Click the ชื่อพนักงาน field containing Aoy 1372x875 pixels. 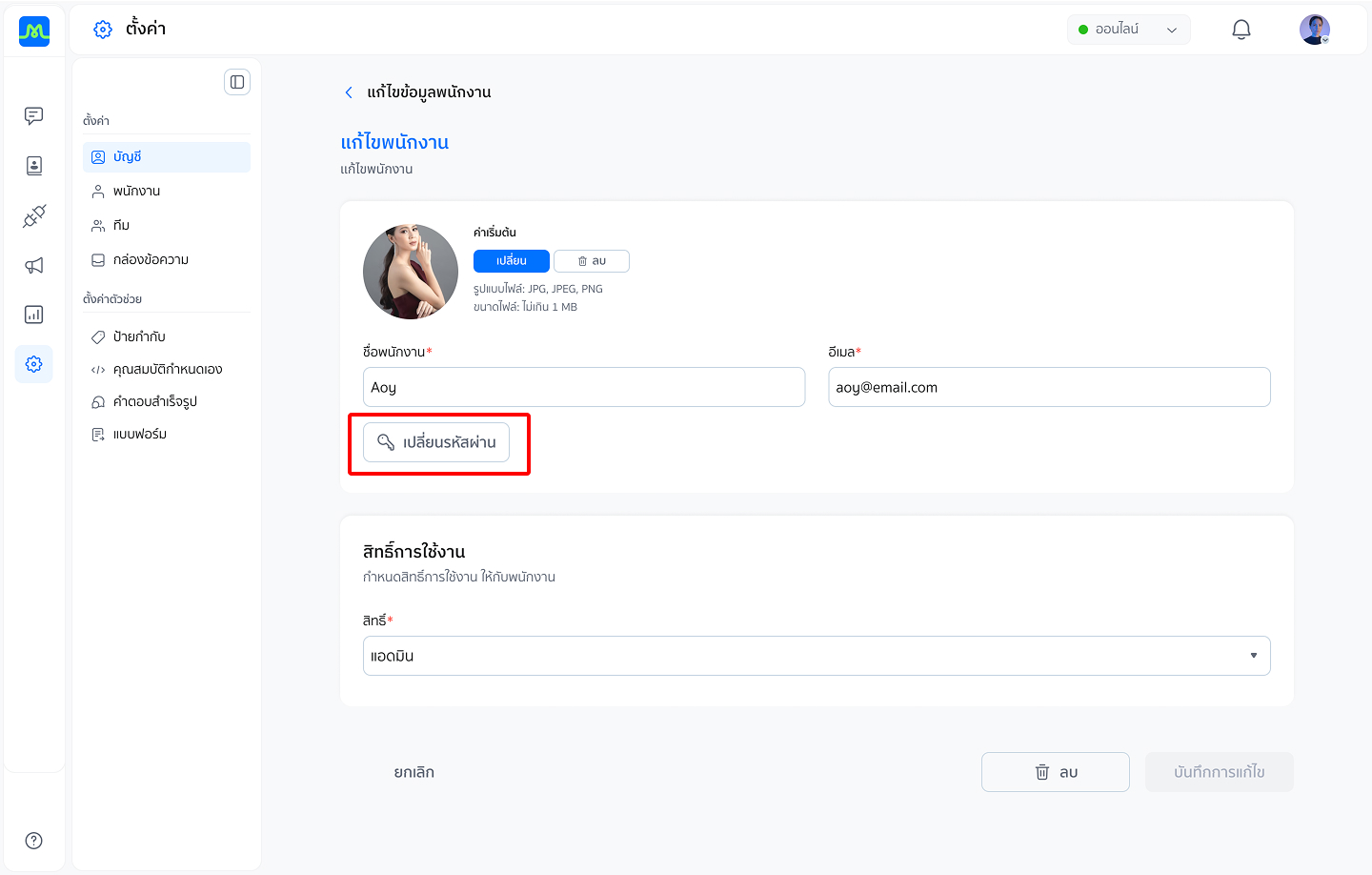pos(584,387)
